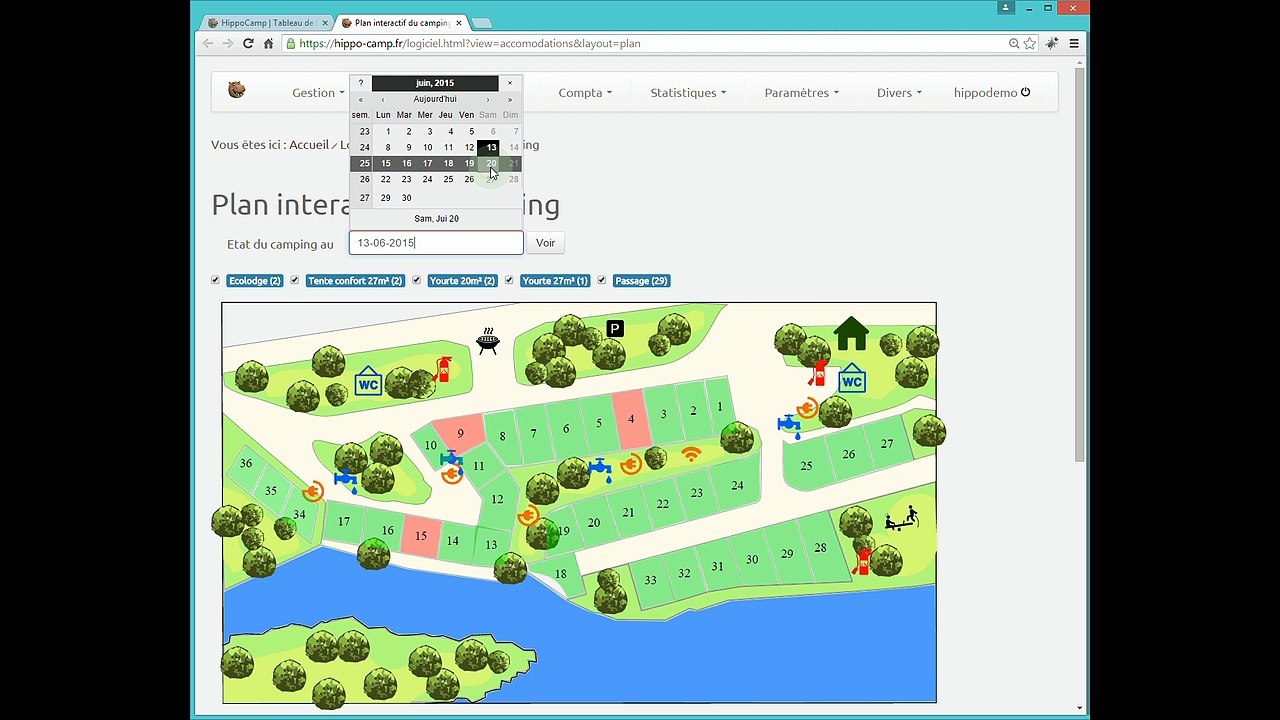The height and width of the screenshot is (720, 1280).
Task: Select the green house icon on the plan
Action: (x=852, y=333)
